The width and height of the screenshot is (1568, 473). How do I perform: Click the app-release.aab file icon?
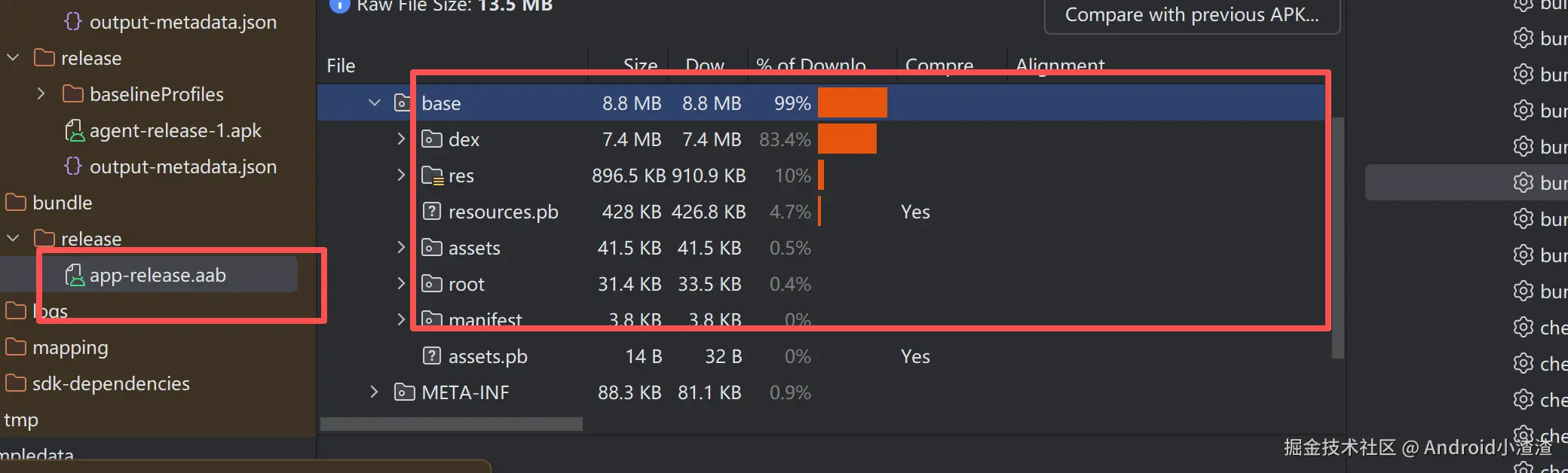tap(74, 276)
